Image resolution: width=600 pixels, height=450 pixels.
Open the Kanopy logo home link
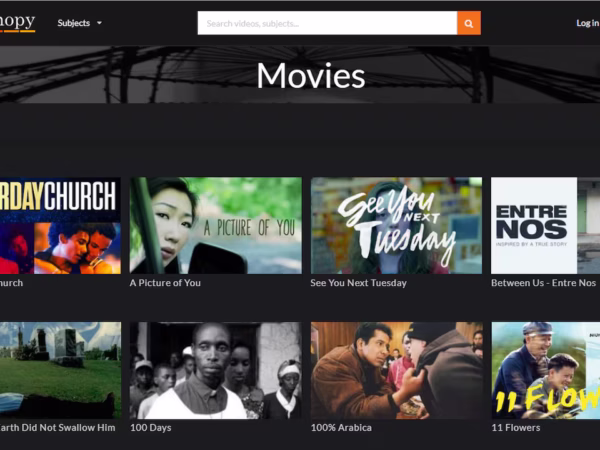(x=17, y=23)
